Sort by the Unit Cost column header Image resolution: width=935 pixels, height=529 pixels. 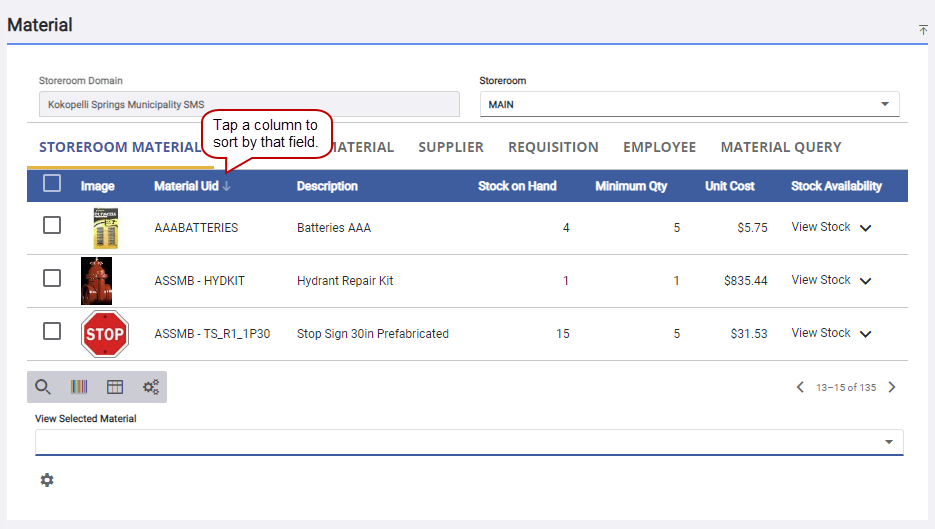[x=729, y=186]
